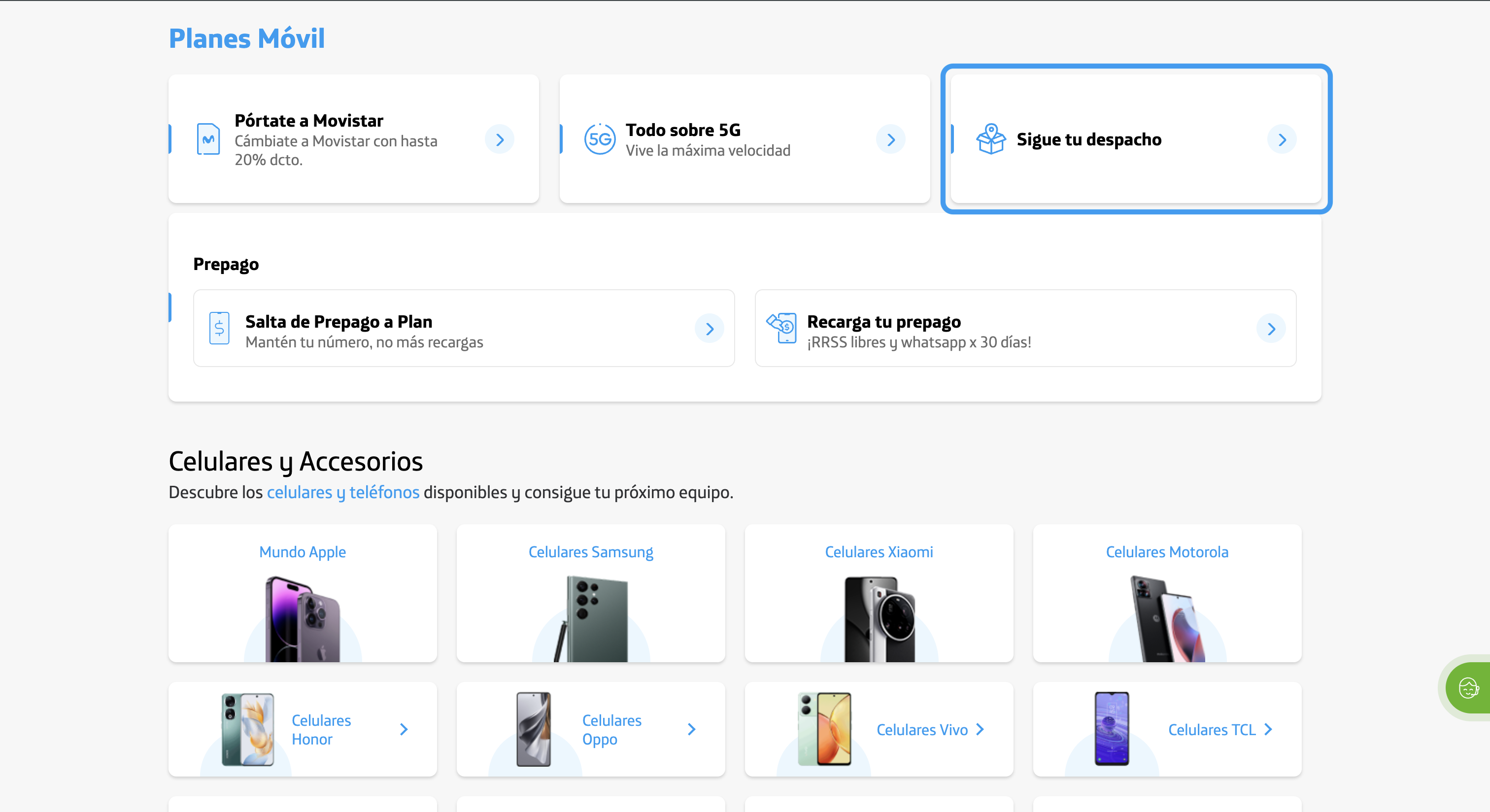Click the 5G circular icon
Screen dimensions: 1490x812
click(x=600, y=139)
